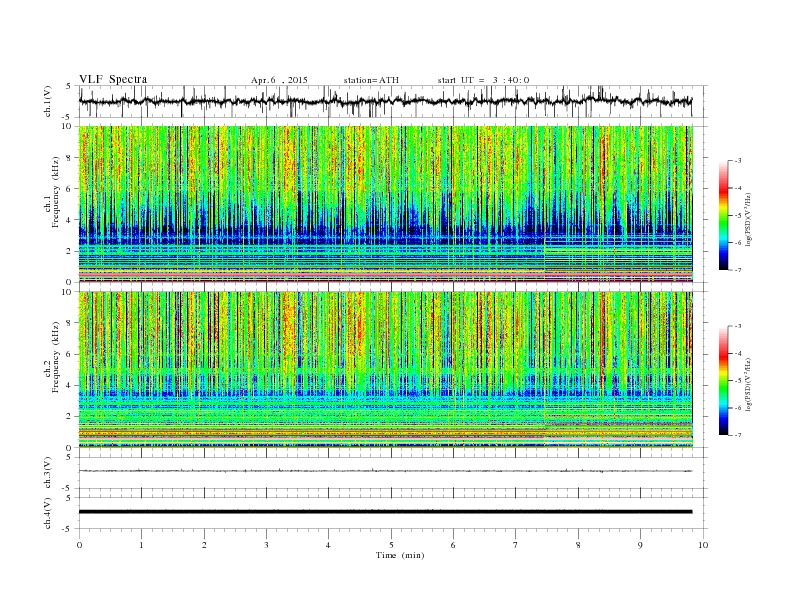Screen dimensions: 792x612
Task: Click the "6" kHz tick of ch.2 spectrogram
Action: click(70, 354)
